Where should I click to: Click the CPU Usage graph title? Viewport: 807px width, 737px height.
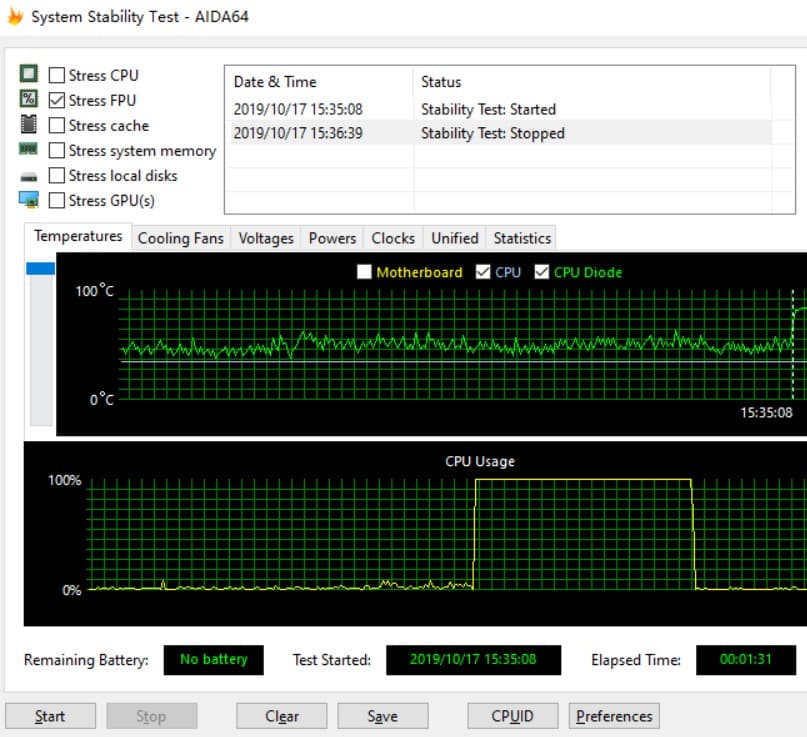click(480, 461)
